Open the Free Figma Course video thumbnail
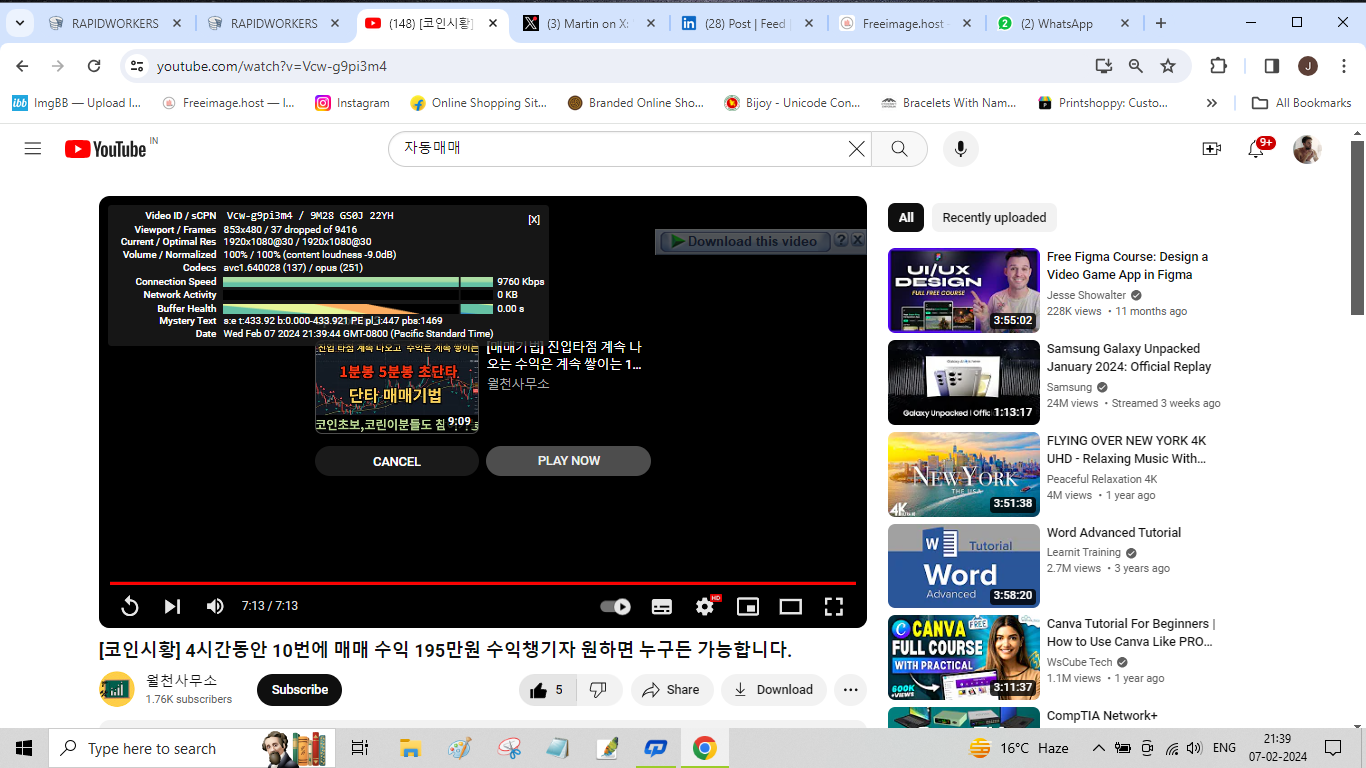 [964, 290]
